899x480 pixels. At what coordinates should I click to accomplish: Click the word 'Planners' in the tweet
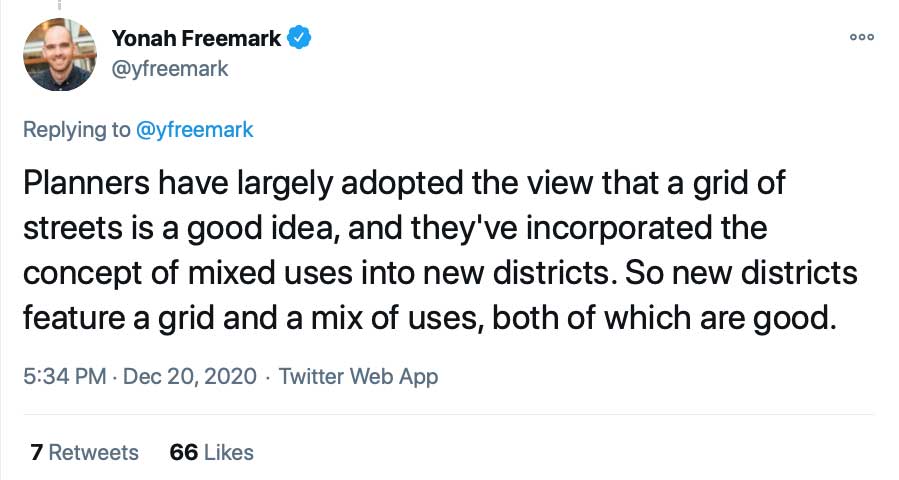(x=87, y=183)
